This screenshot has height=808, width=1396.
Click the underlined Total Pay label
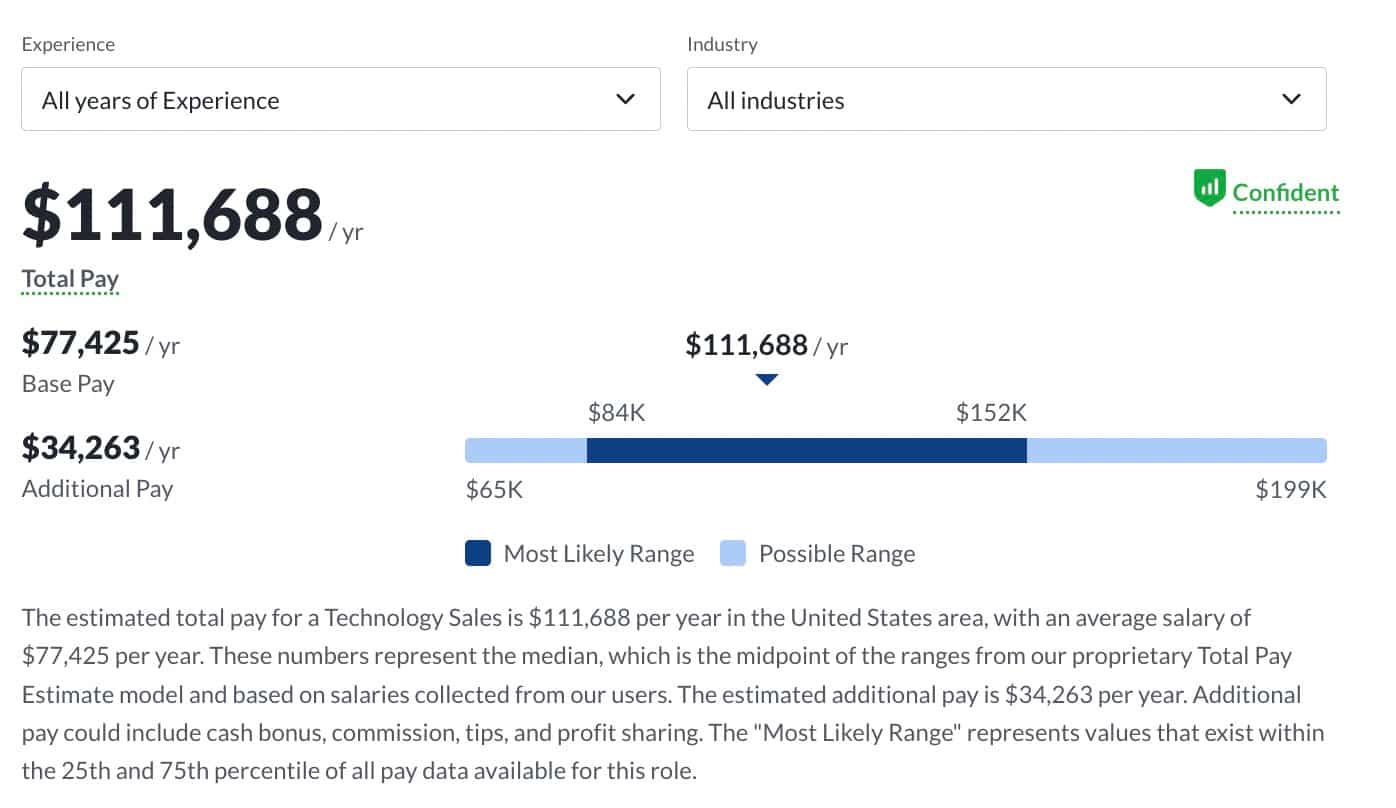tap(70, 279)
